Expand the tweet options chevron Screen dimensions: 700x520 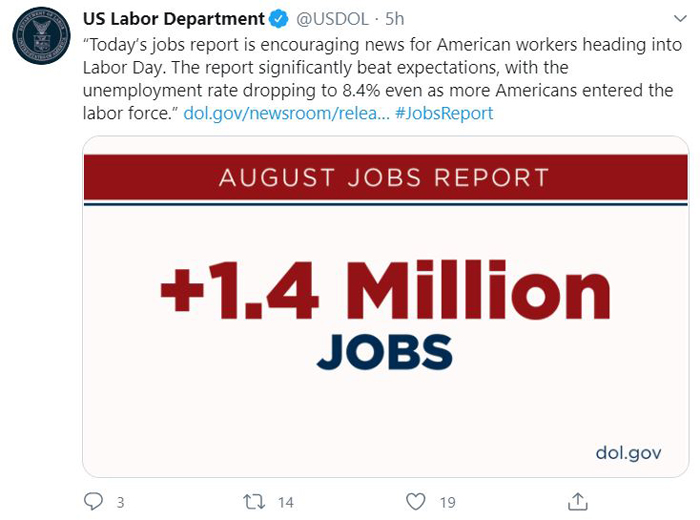[x=680, y=19]
